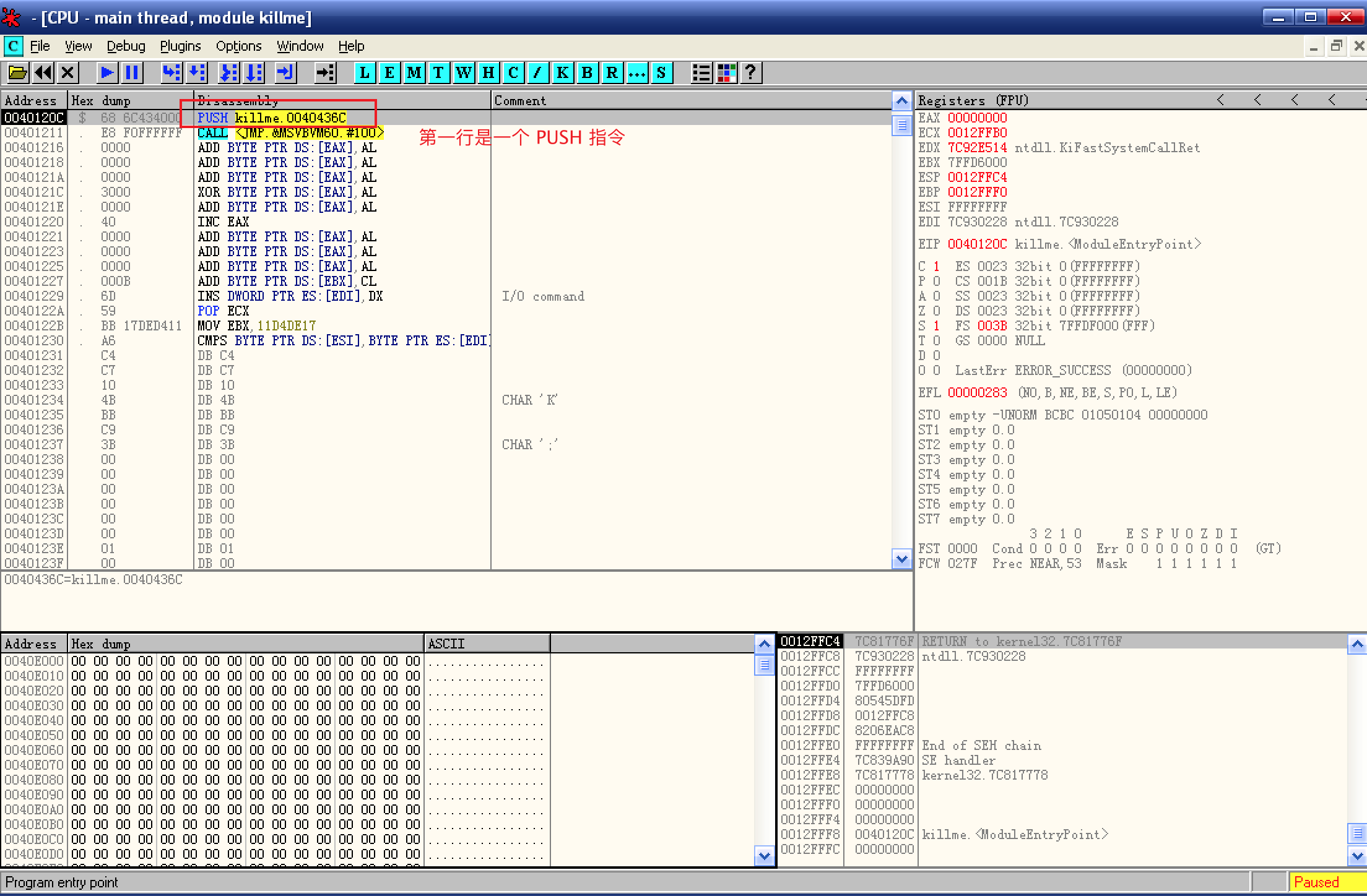Click the Help question mark toolbar icon
Viewport: 1367px width, 896px height.
[x=751, y=73]
